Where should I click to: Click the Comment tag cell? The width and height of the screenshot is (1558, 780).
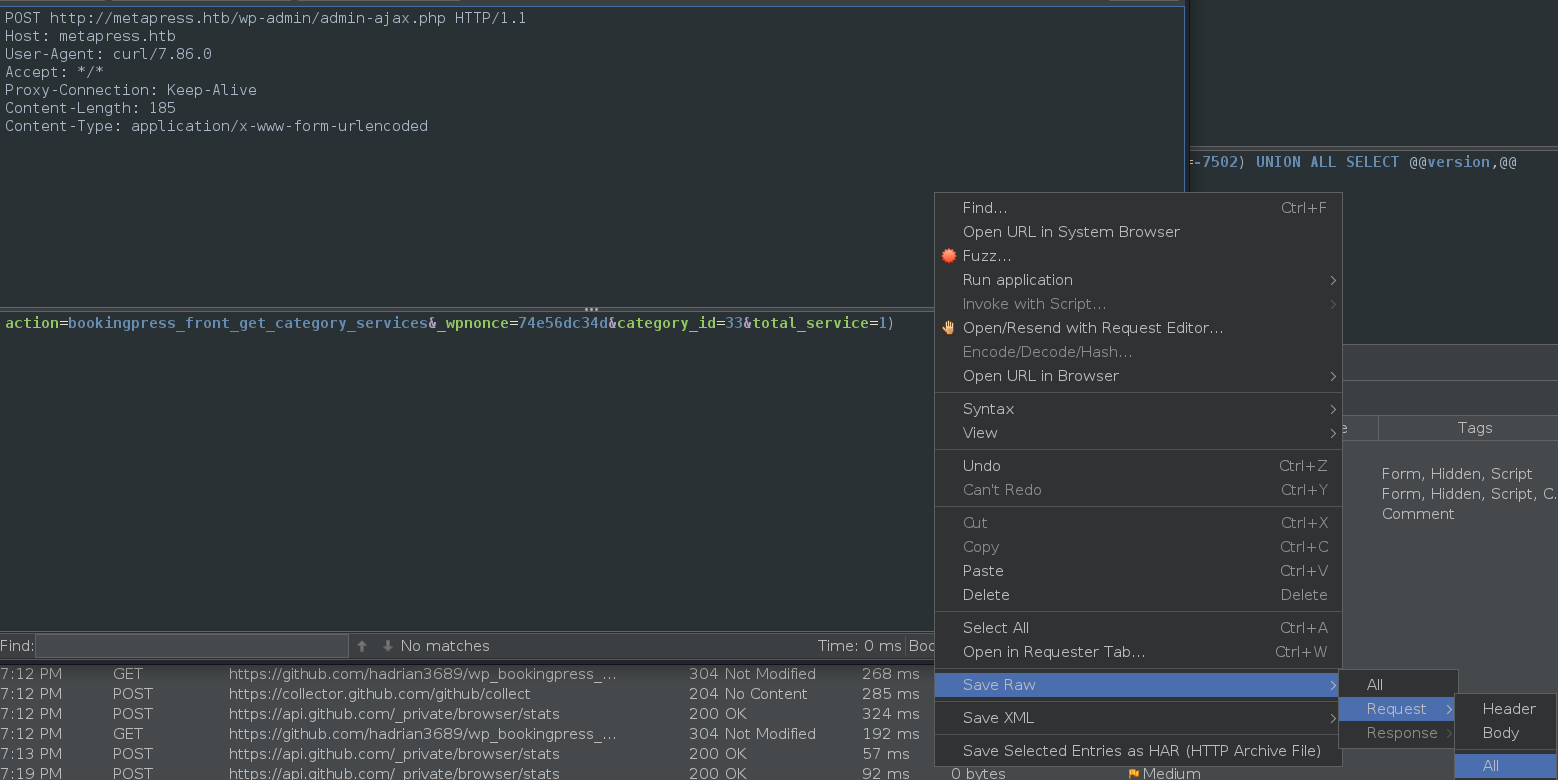tap(1418, 514)
